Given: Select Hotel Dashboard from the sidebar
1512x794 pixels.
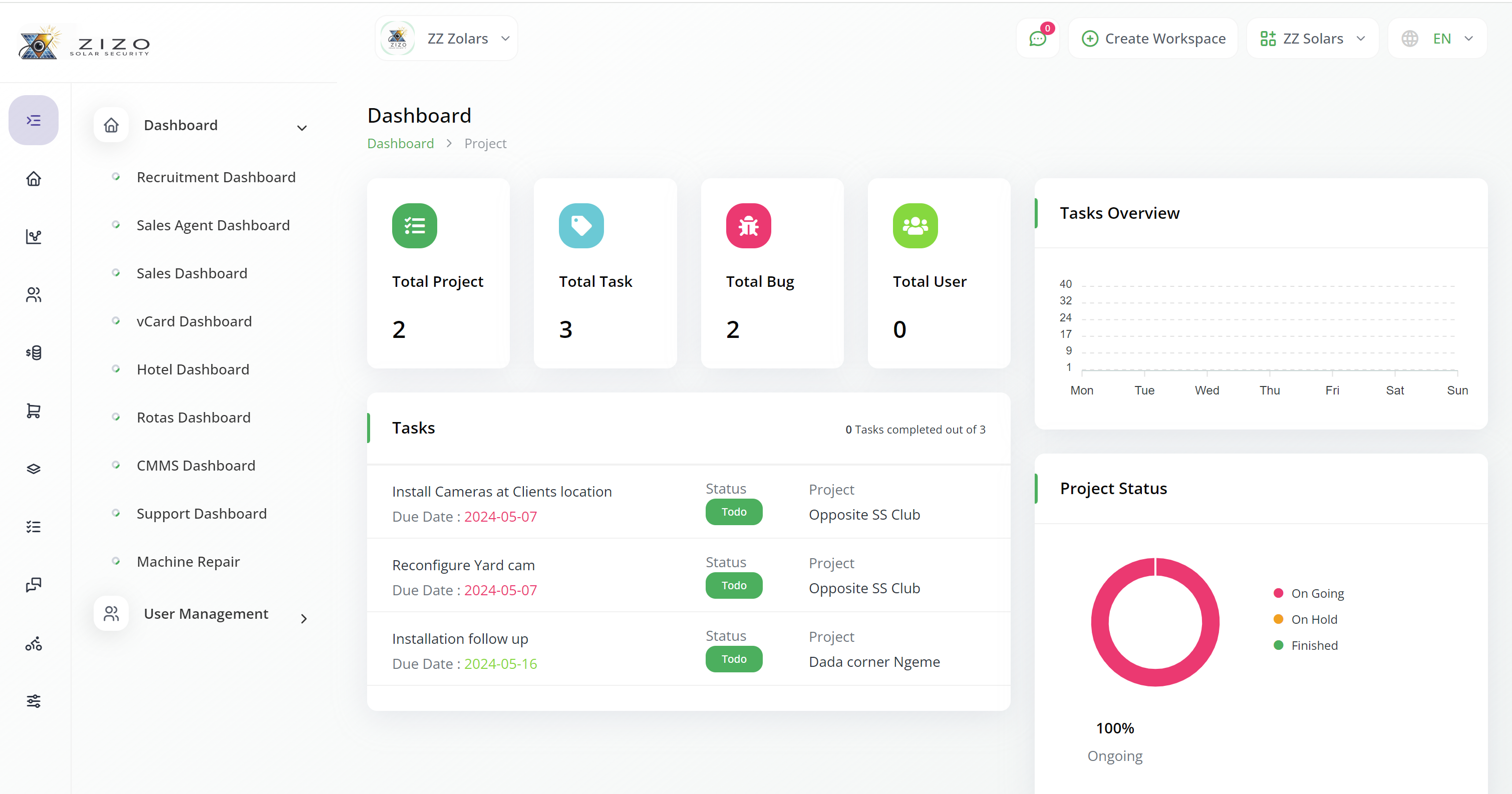Looking at the screenshot, I should pos(192,369).
